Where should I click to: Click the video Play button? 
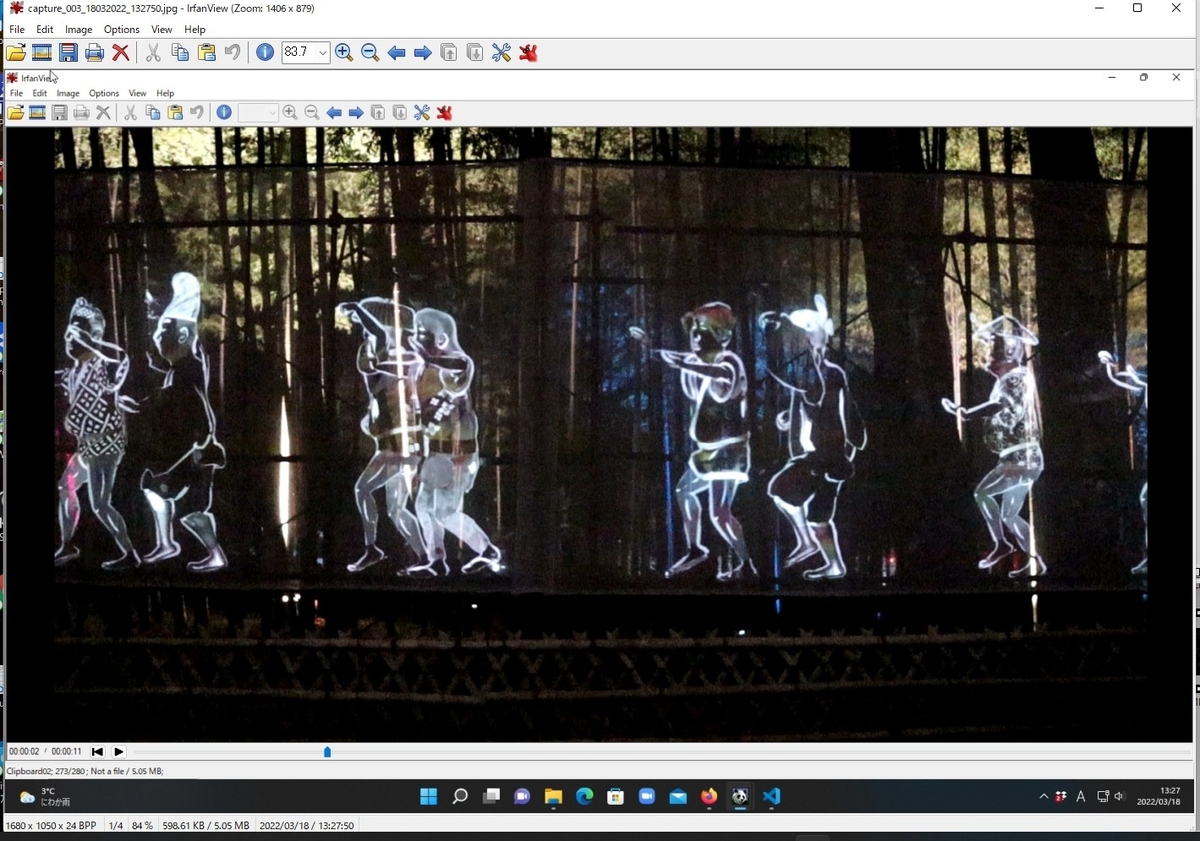(x=119, y=752)
